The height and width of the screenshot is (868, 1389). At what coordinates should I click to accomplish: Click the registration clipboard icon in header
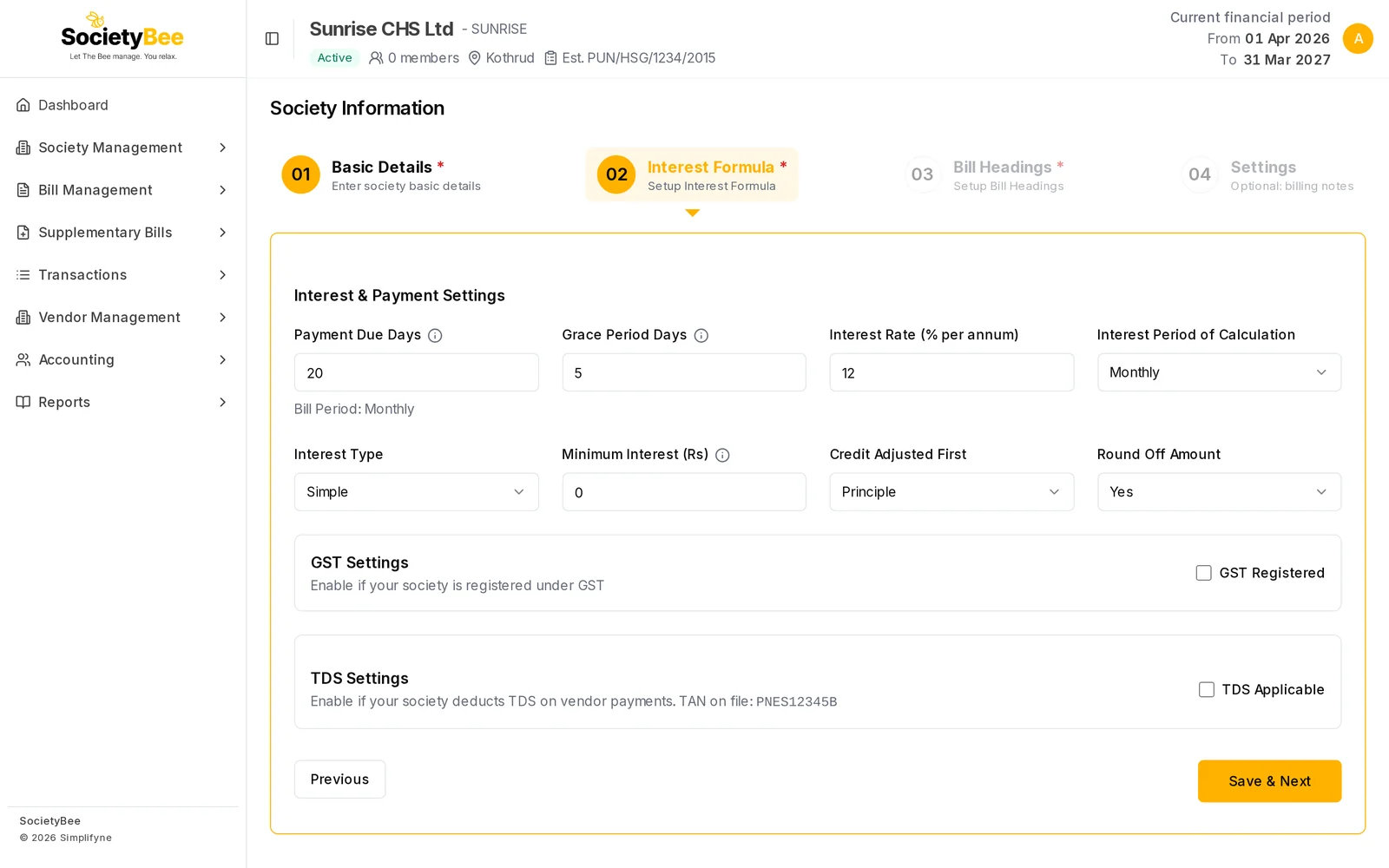[550, 58]
